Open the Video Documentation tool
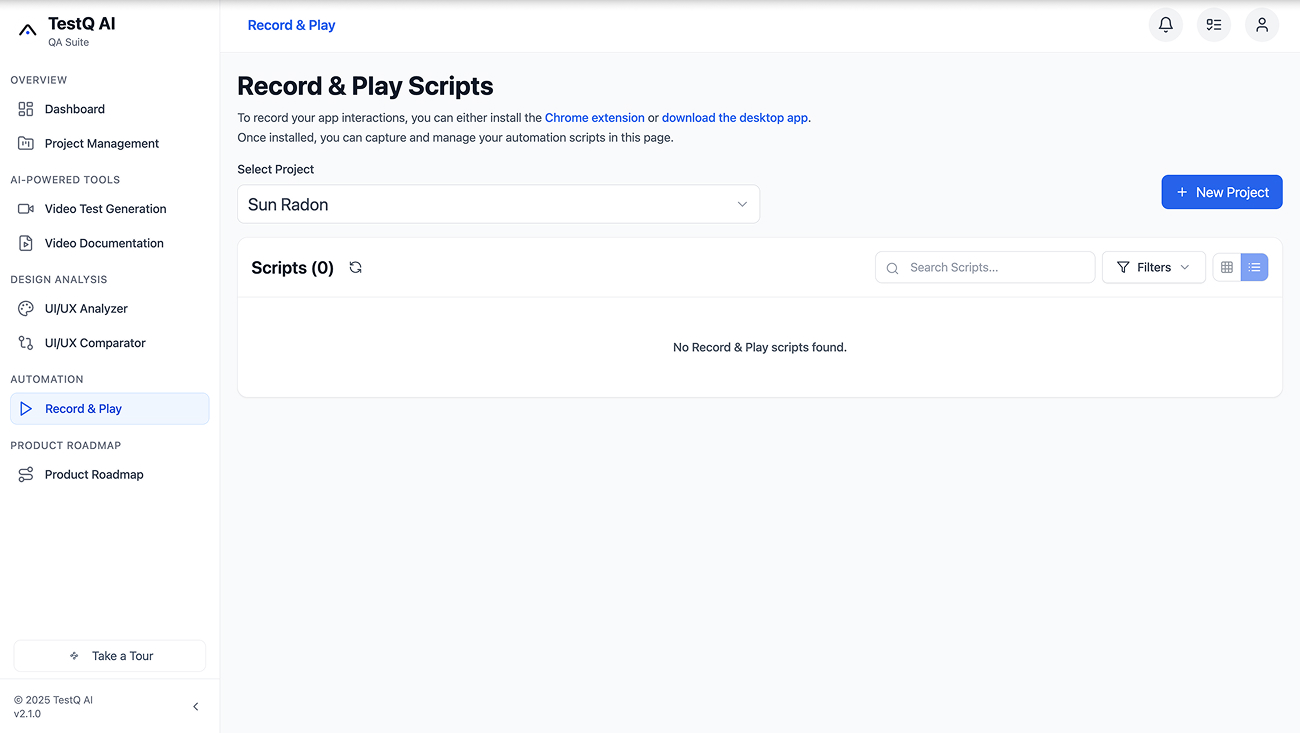The image size is (1300, 733). (x=104, y=242)
